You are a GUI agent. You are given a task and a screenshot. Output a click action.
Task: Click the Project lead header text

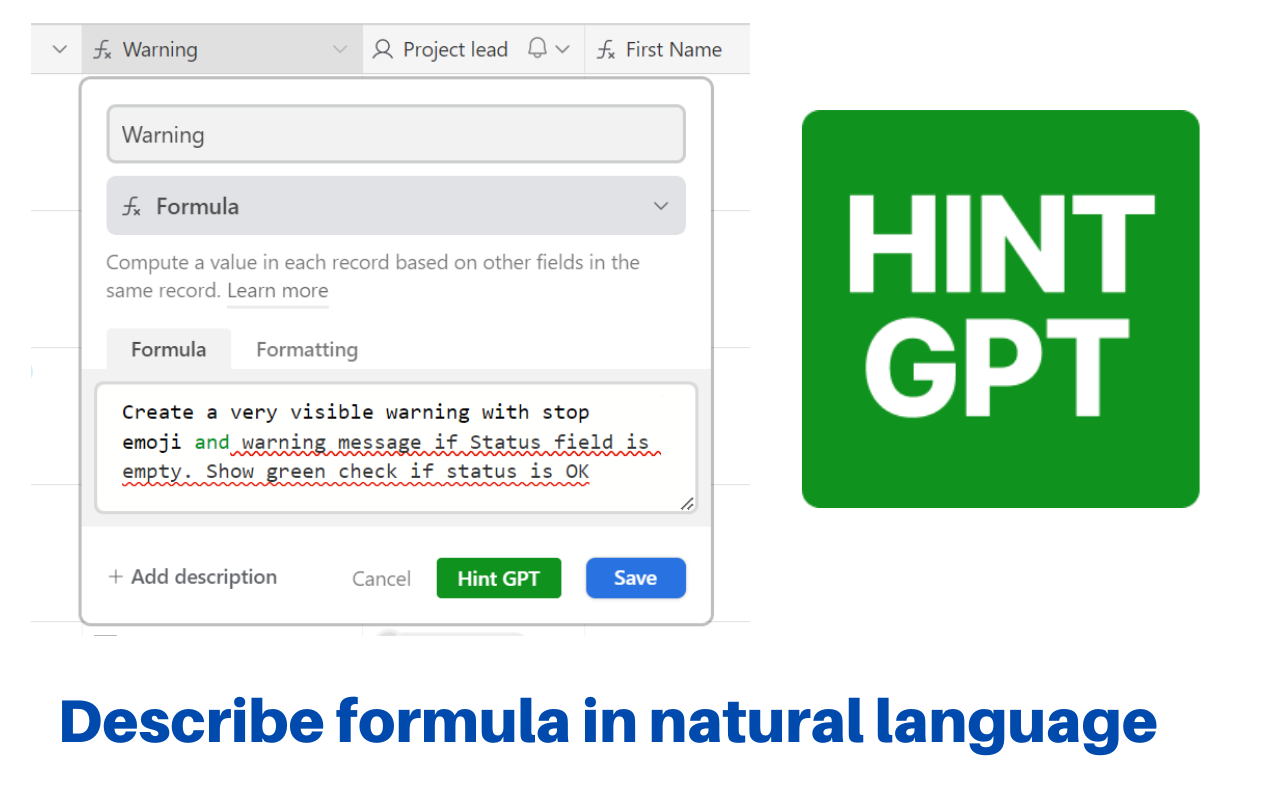pyautogui.click(x=455, y=49)
